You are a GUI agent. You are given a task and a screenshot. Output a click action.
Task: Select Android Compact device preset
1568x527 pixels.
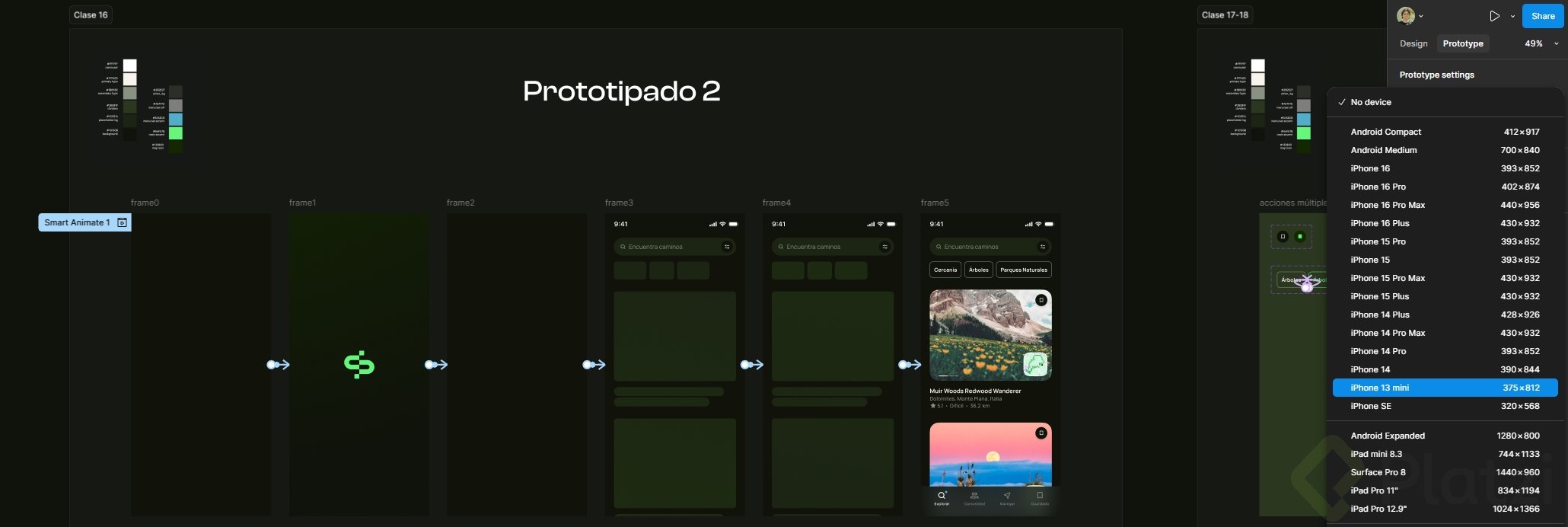tap(1445, 132)
